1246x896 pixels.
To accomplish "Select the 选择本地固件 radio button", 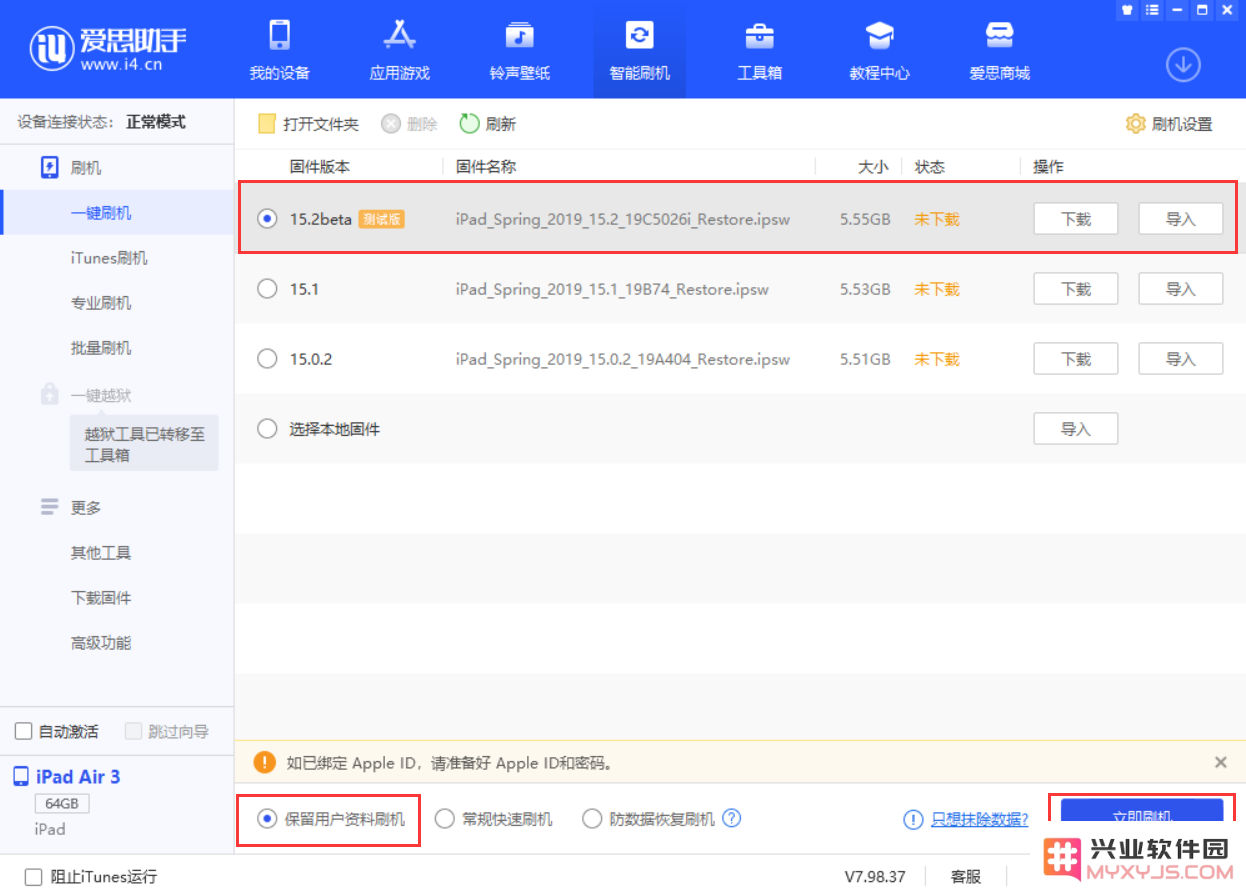I will click(x=267, y=429).
